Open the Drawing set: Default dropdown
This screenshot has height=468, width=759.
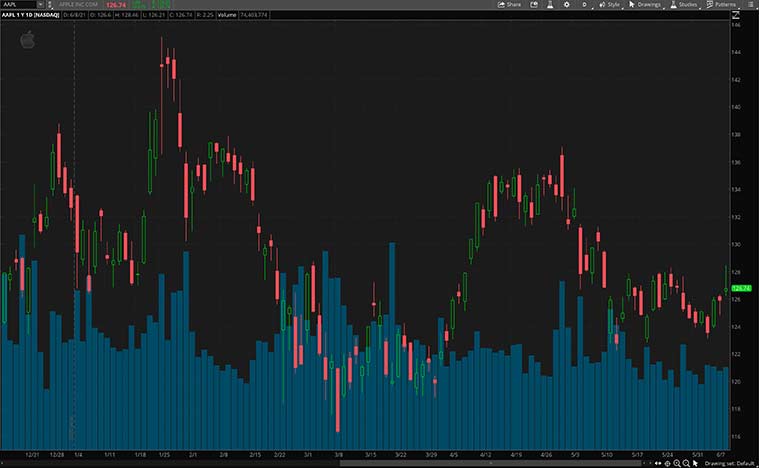(730, 464)
